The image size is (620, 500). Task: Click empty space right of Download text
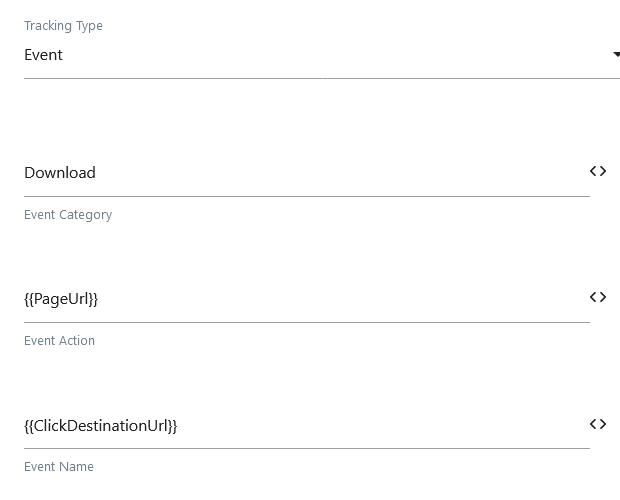(340, 173)
